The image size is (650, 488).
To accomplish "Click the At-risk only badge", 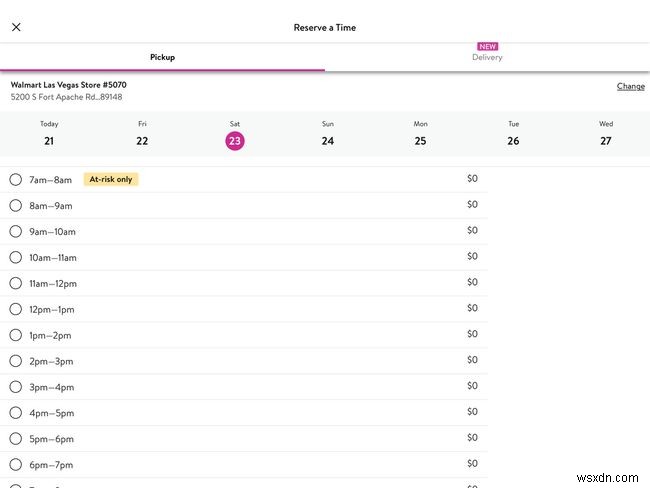I will pos(110,180).
